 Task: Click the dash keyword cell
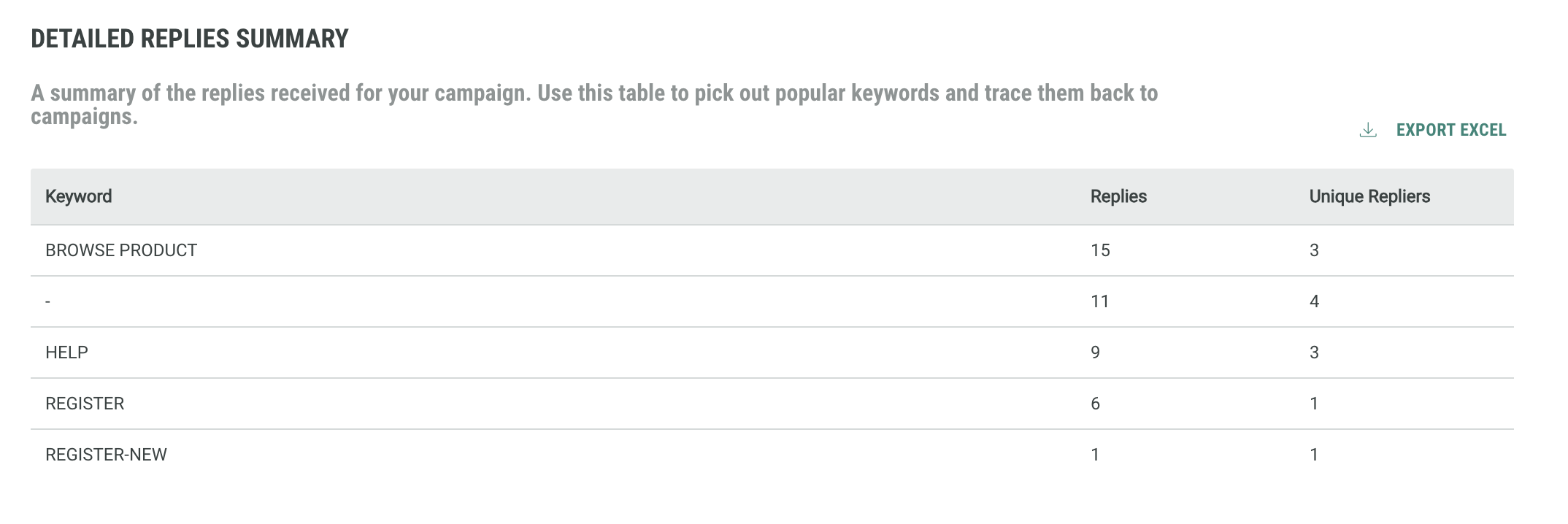[48, 301]
